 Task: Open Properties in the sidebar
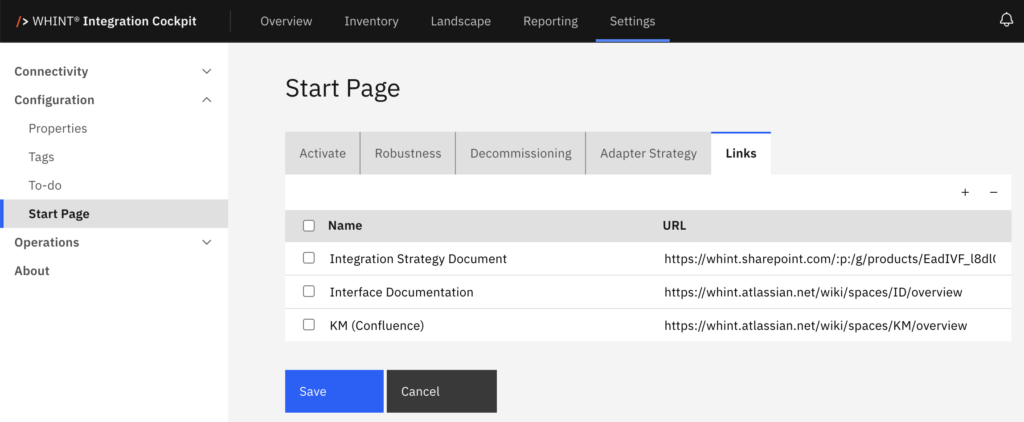click(x=58, y=128)
